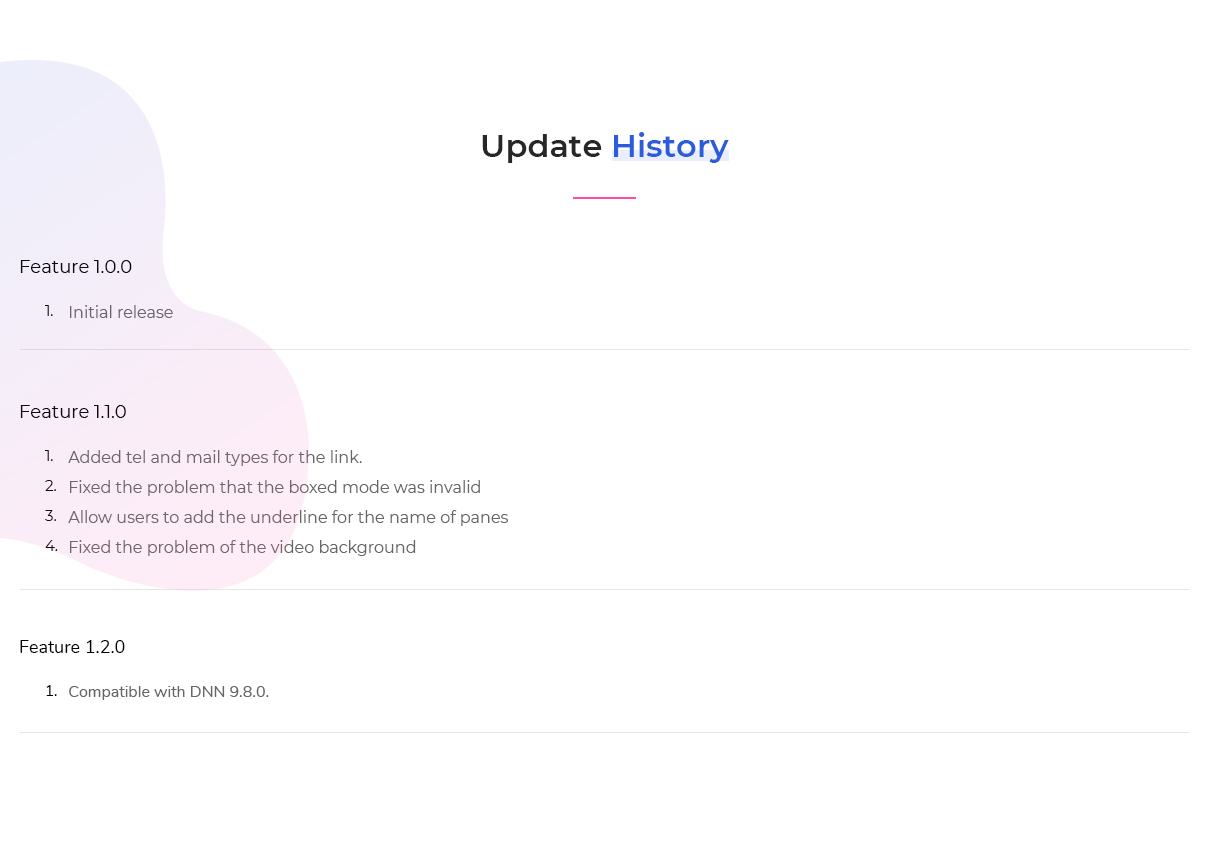Viewport: 1209px width, 843px height.
Task: Click the blue highlighted "History" word
Action: (x=669, y=146)
